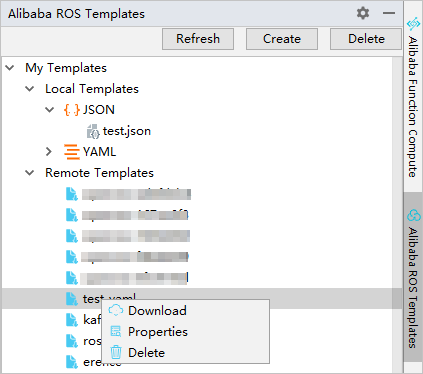Switch to Alibaba ROS Templates side tab

coord(413,277)
